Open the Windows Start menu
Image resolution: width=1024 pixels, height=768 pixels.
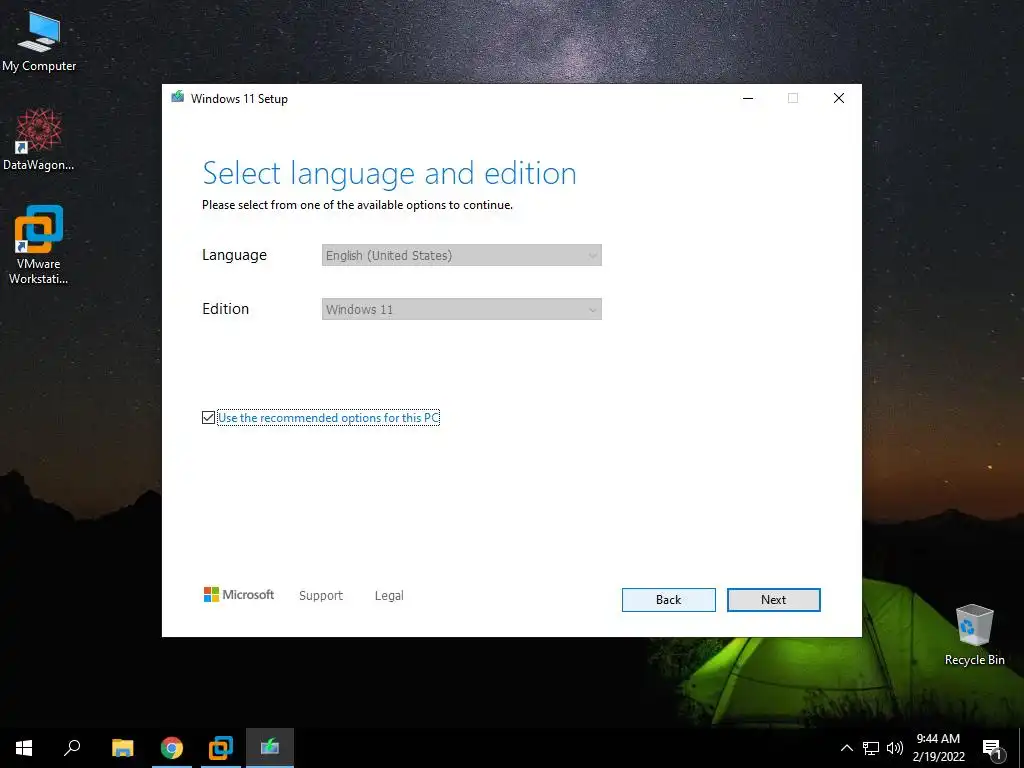click(x=24, y=748)
